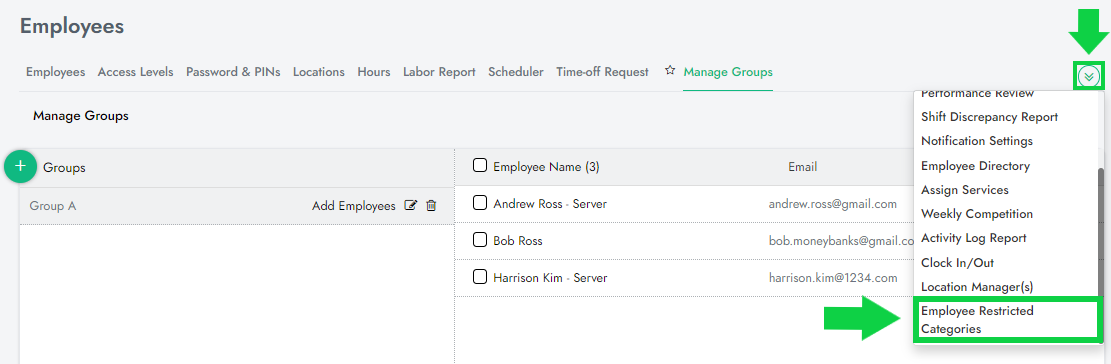Image resolution: width=1111 pixels, height=364 pixels.
Task: Open the Employees tab
Action: [55, 72]
